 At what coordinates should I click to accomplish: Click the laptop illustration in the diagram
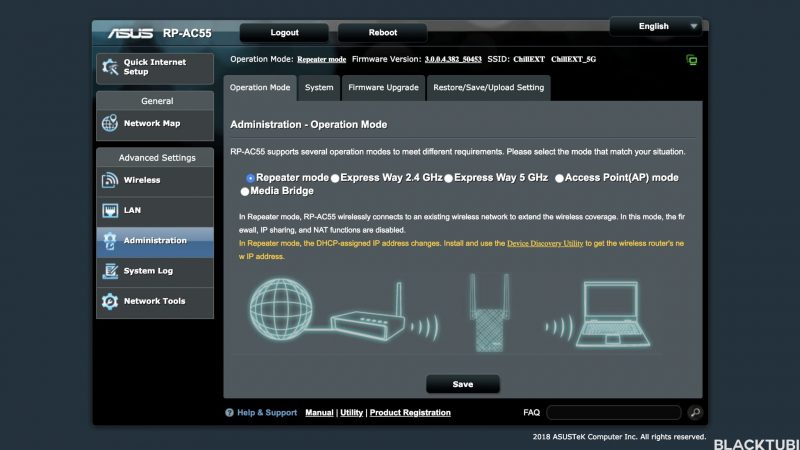613,314
